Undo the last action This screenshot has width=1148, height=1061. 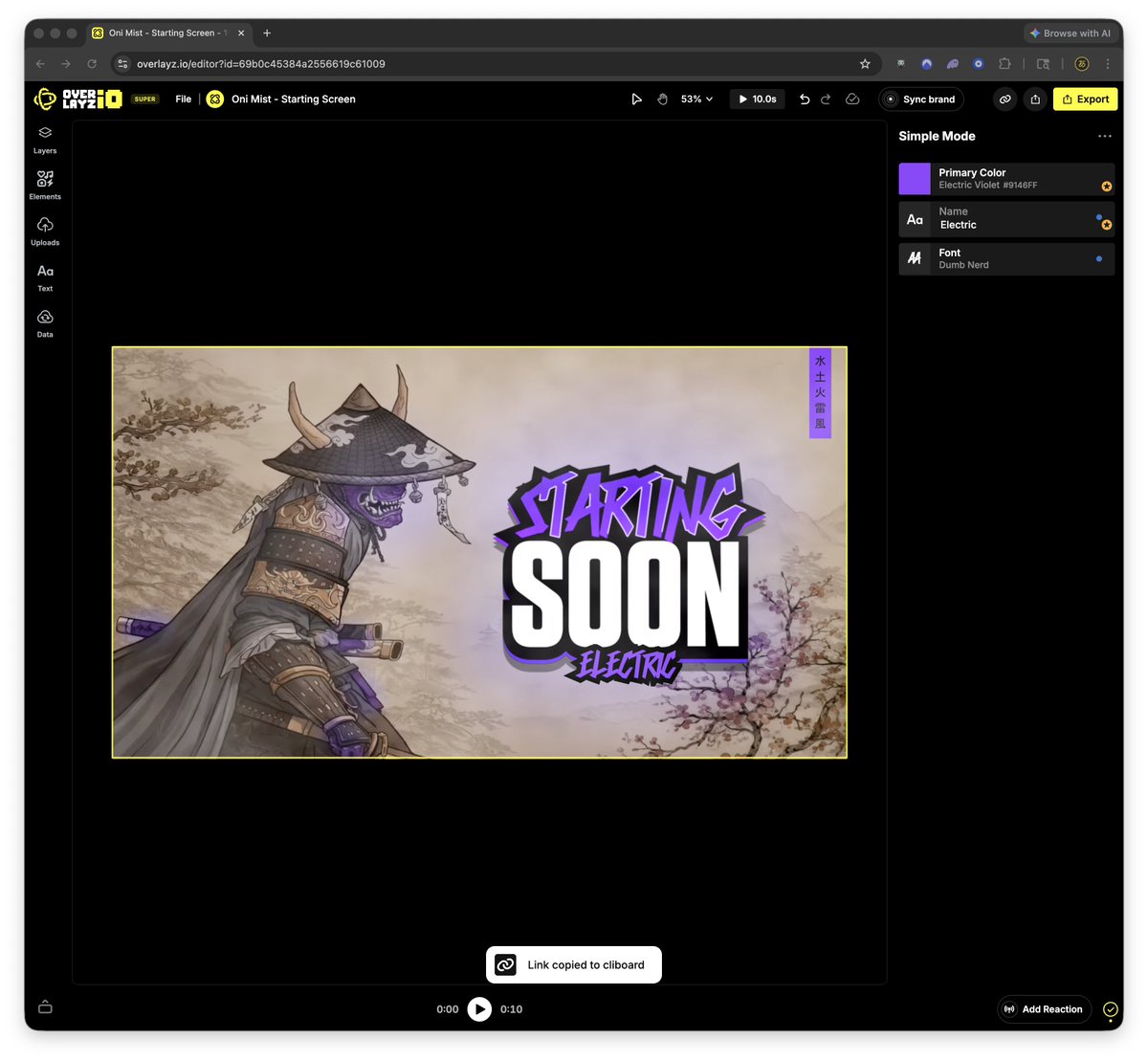click(805, 99)
